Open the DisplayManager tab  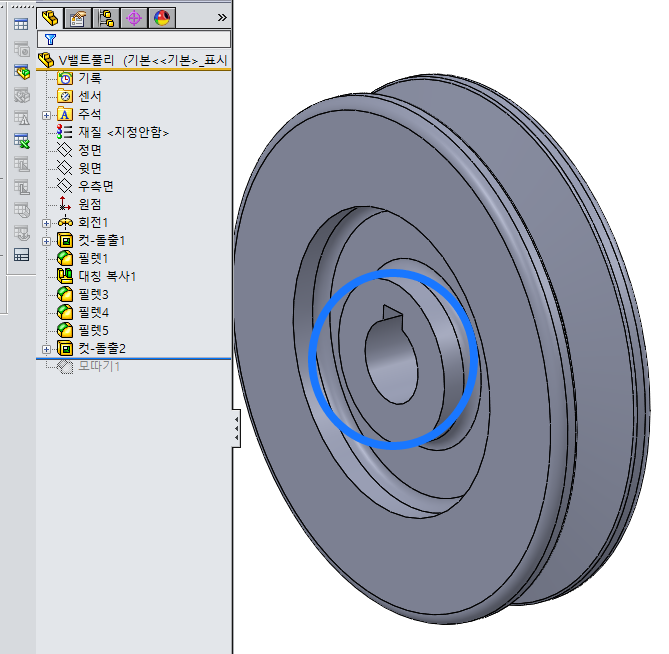coord(162,18)
